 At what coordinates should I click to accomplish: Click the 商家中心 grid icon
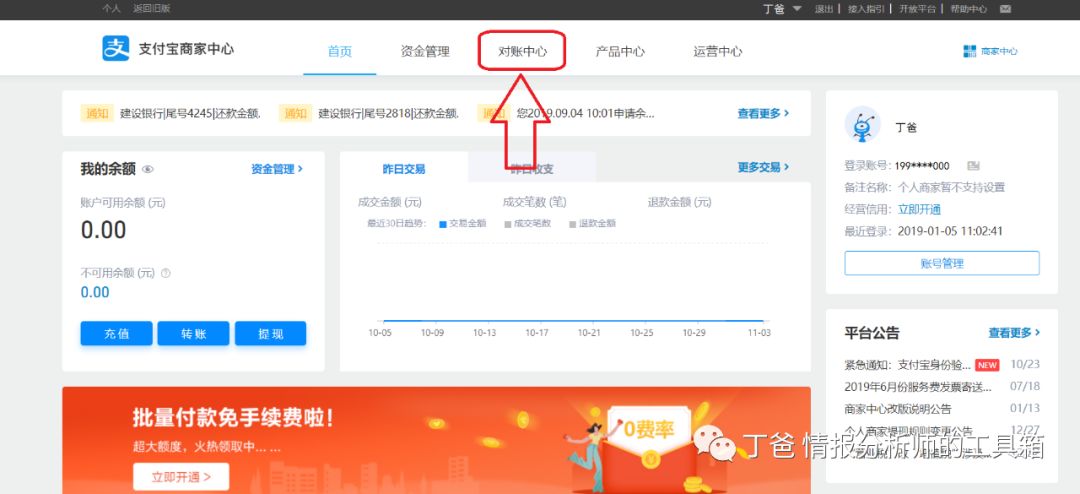coord(969,51)
